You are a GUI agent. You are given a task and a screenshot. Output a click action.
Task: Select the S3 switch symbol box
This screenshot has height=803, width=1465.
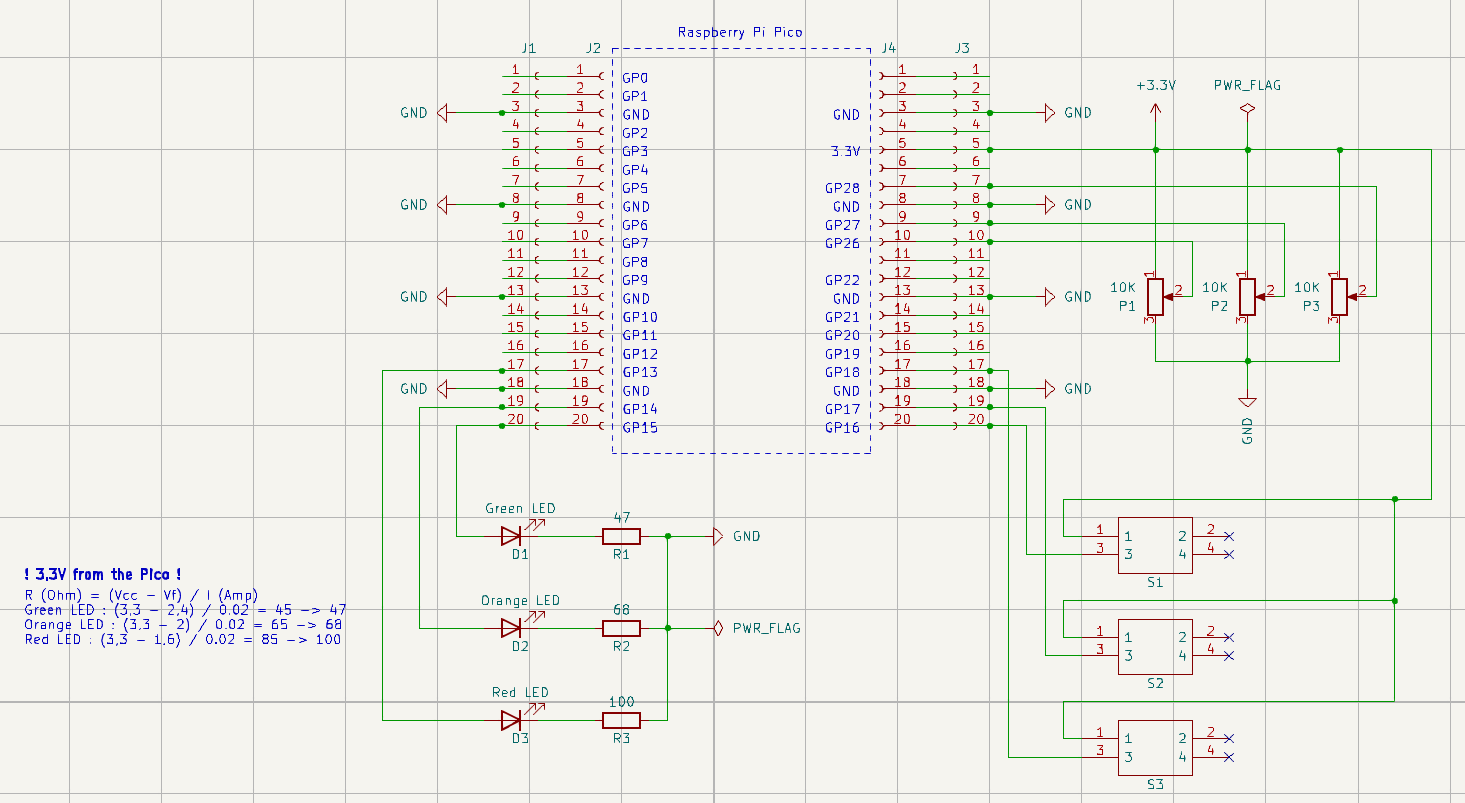coord(1155,747)
